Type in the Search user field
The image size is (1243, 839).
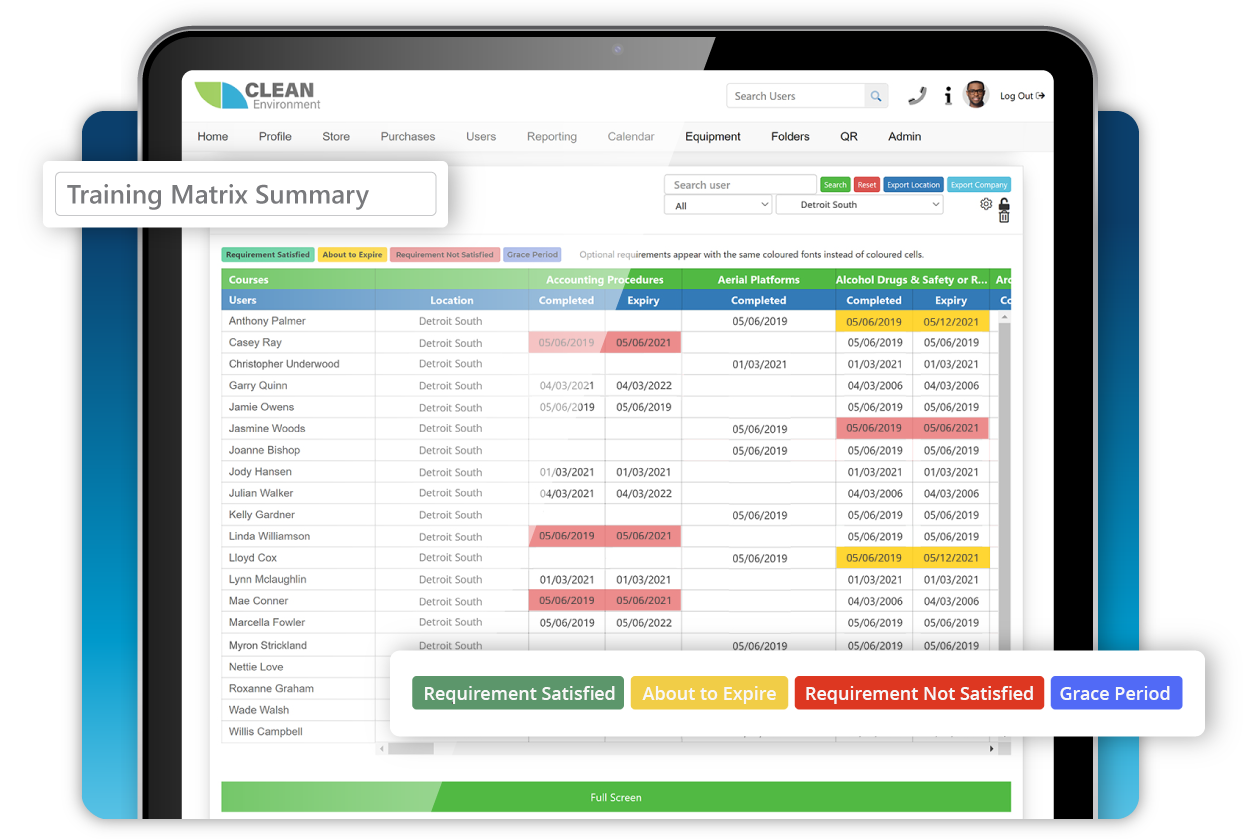740,184
